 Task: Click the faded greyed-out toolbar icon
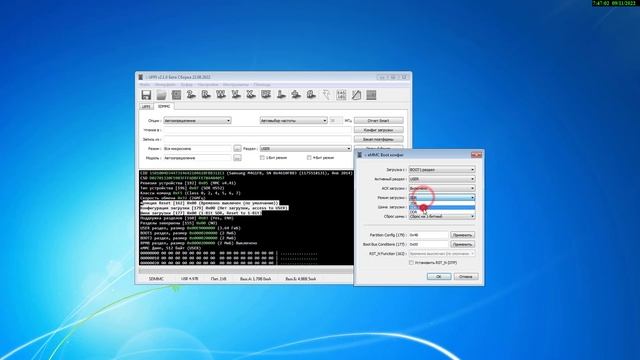(326, 95)
